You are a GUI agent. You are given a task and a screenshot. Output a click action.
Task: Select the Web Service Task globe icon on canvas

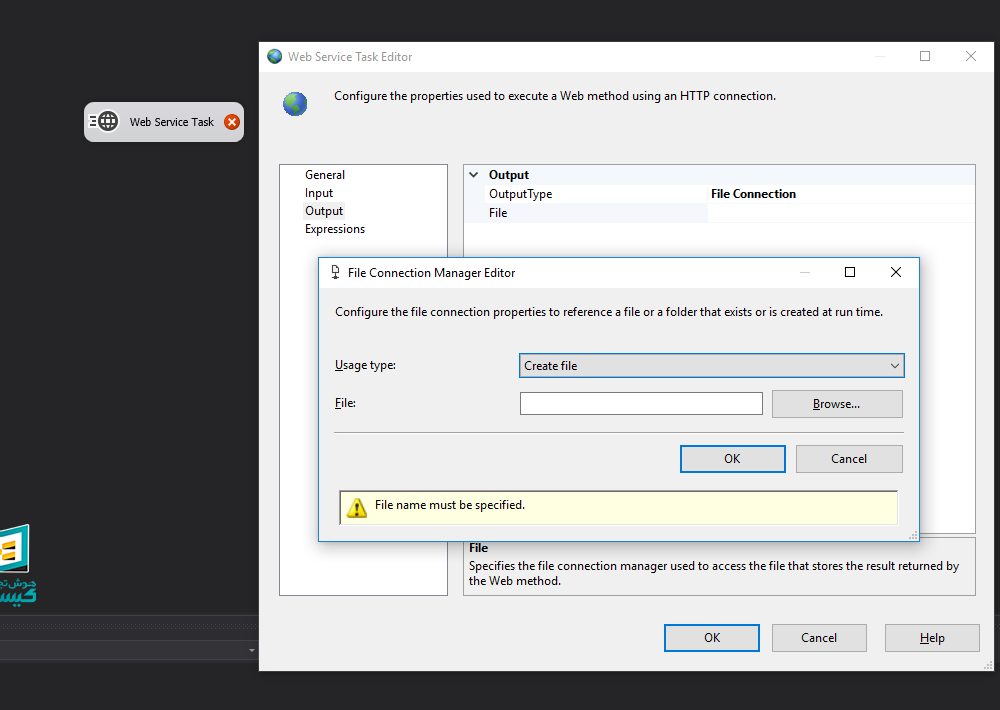click(107, 122)
